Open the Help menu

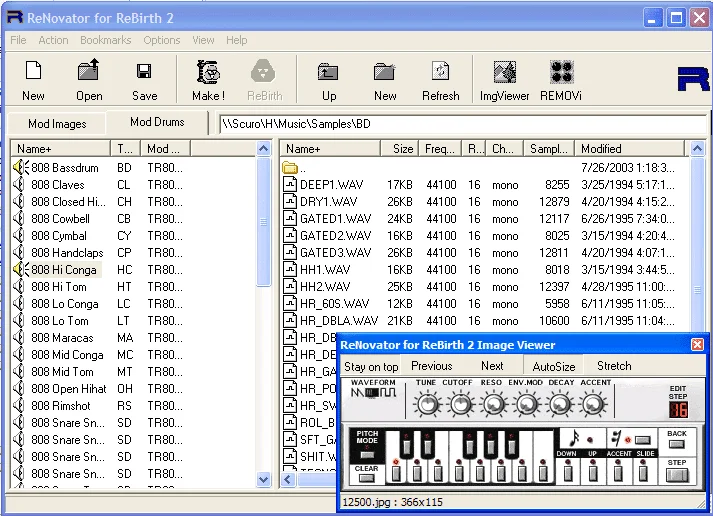click(237, 40)
